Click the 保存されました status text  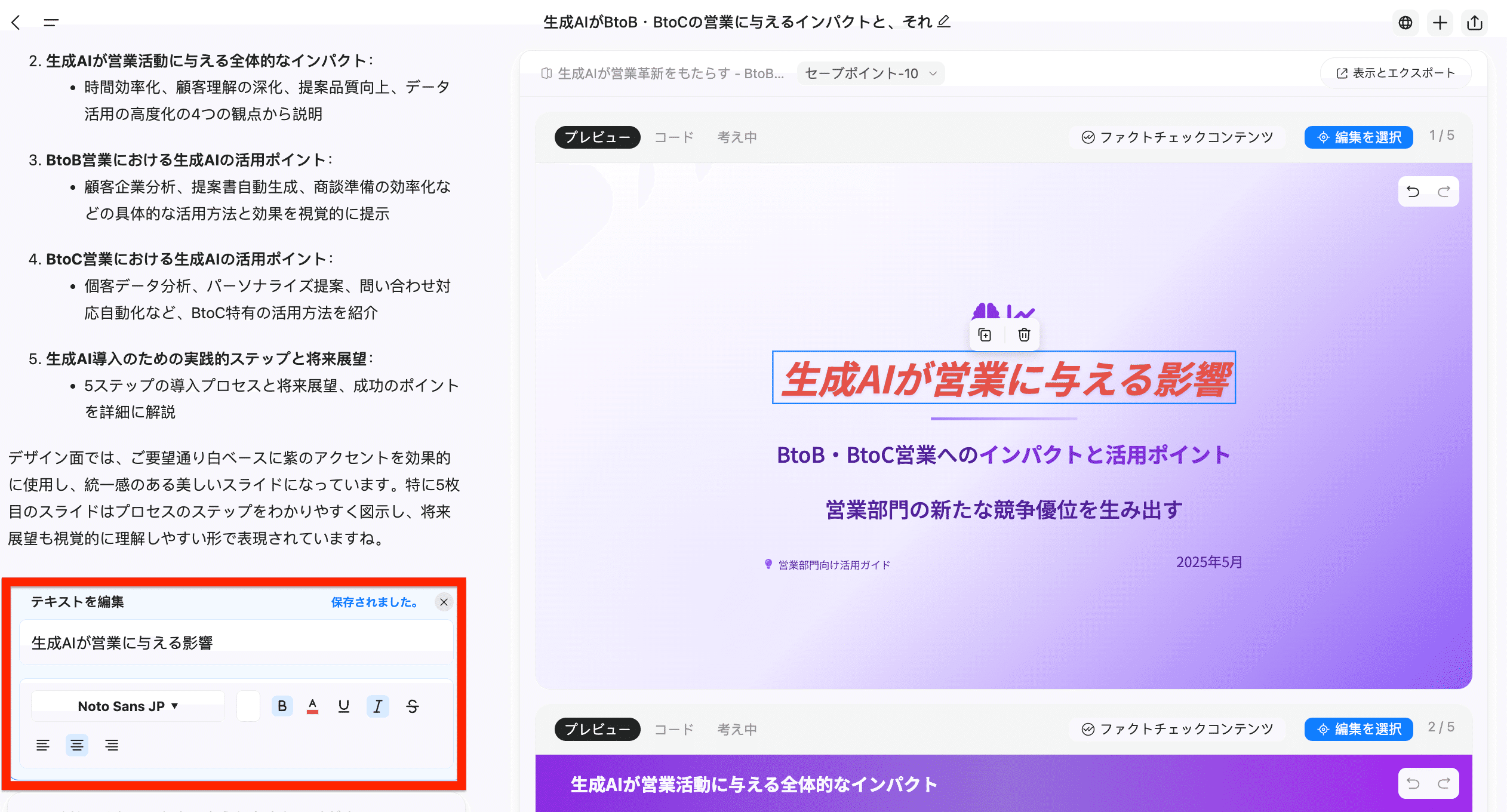click(x=374, y=602)
